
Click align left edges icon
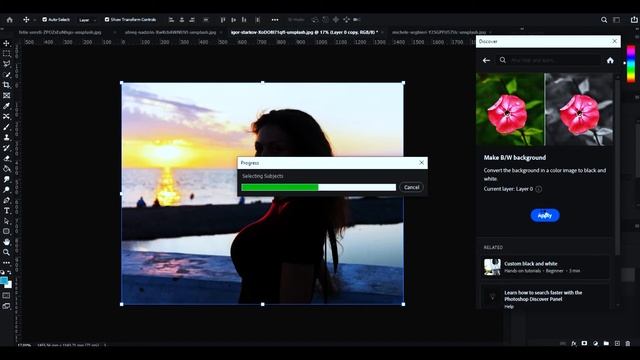pyautogui.click(x=171, y=20)
